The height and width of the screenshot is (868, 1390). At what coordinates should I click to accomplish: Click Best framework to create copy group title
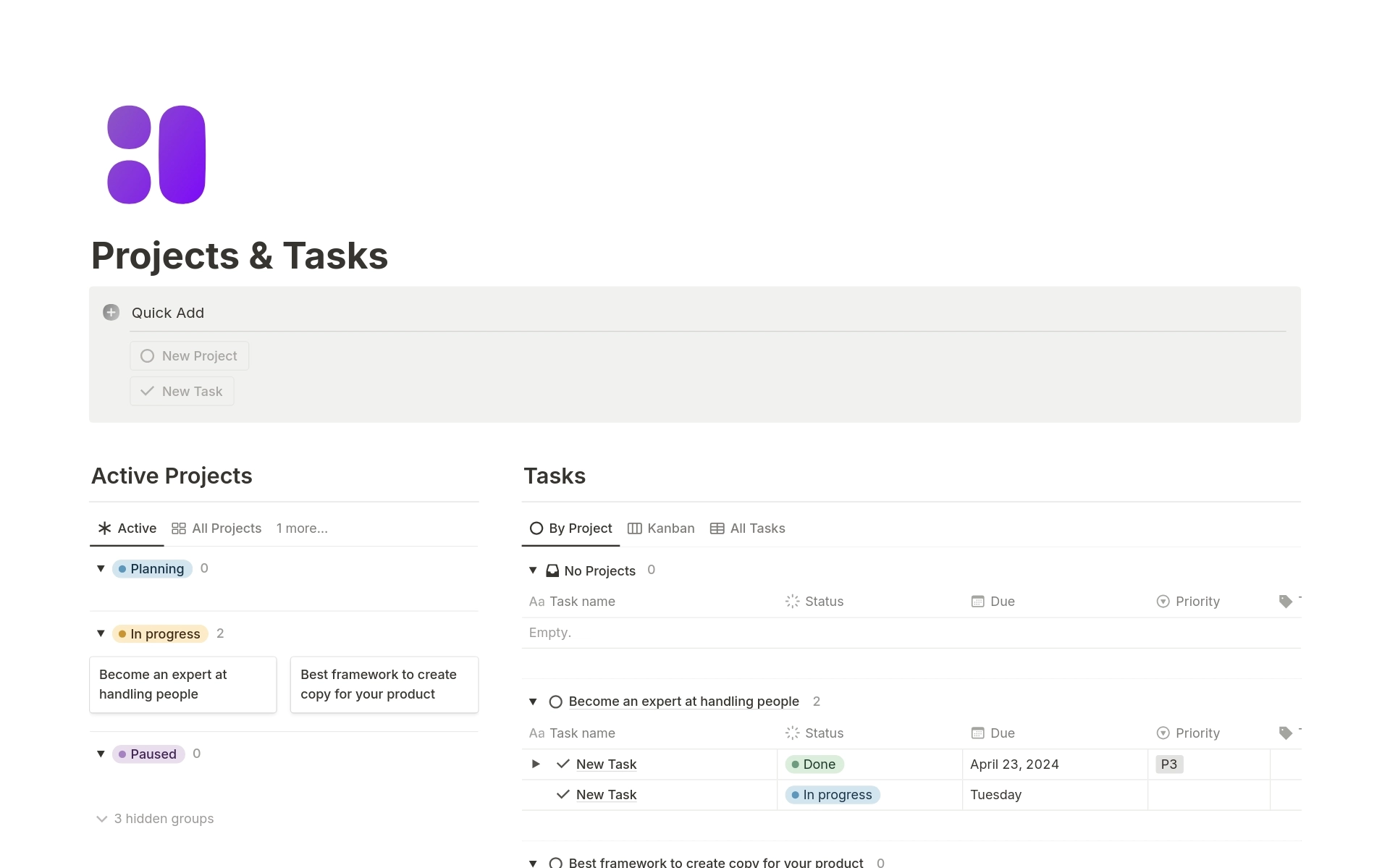point(716,862)
